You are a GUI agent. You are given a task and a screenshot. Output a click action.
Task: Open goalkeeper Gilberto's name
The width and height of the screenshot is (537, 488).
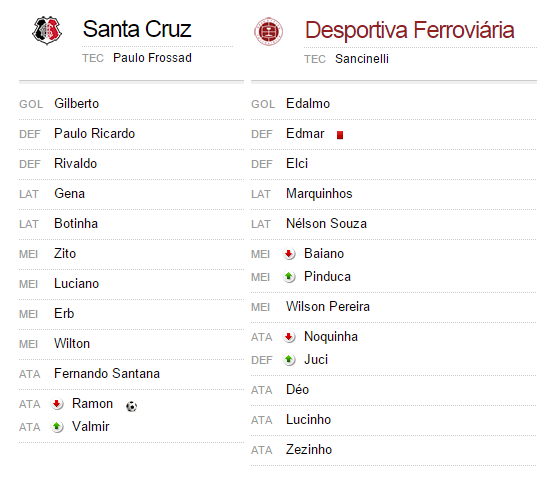pos(77,103)
